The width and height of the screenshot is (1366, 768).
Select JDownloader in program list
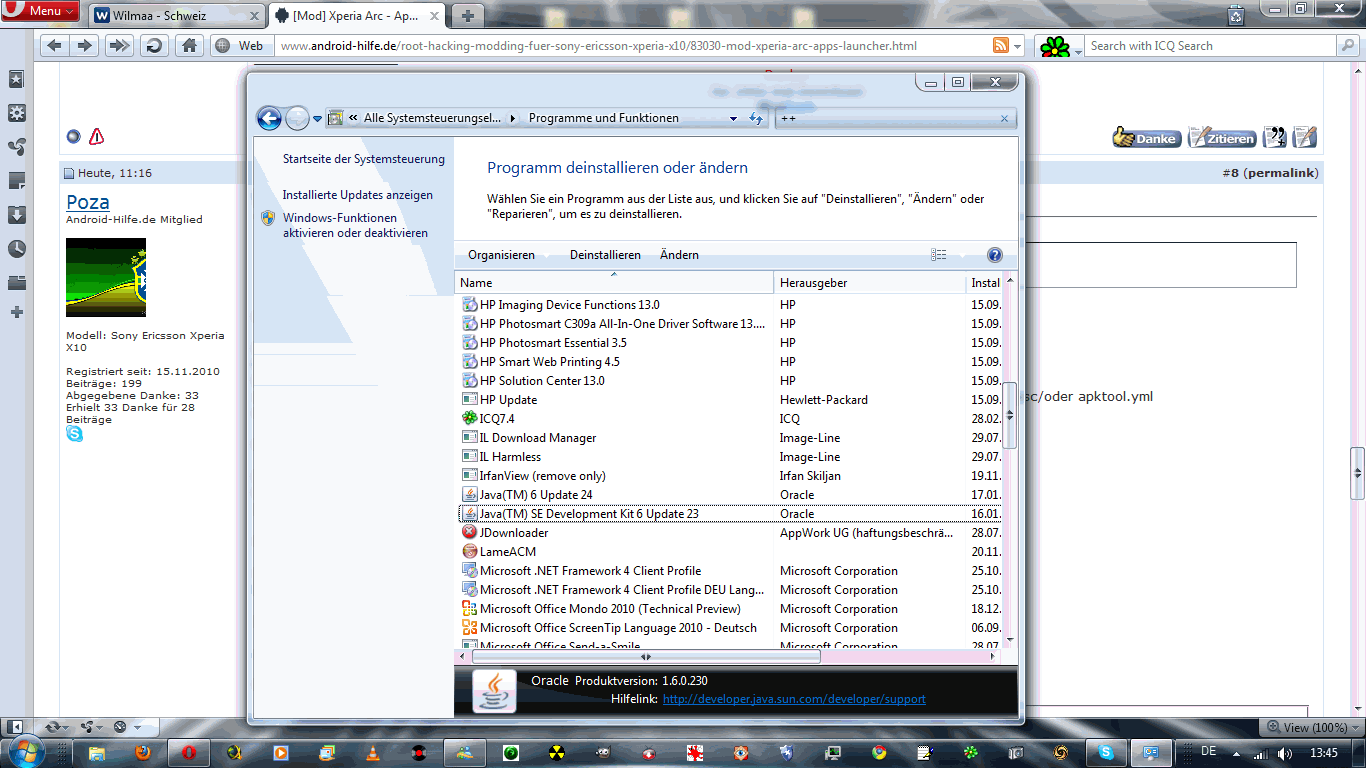click(730, 533)
